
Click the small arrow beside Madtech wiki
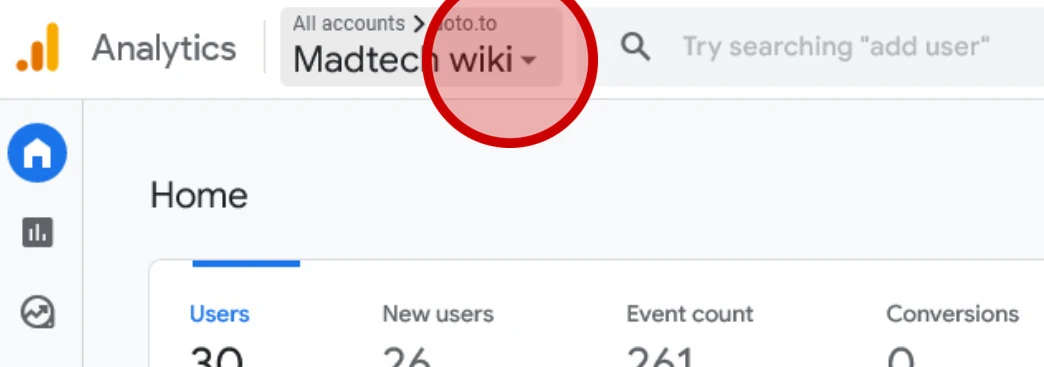[x=528, y=61]
